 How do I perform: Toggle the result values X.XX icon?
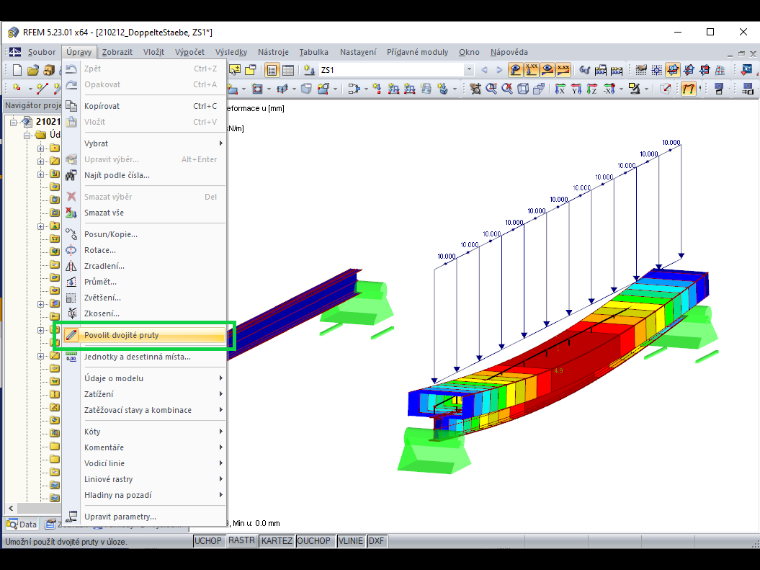coord(531,70)
